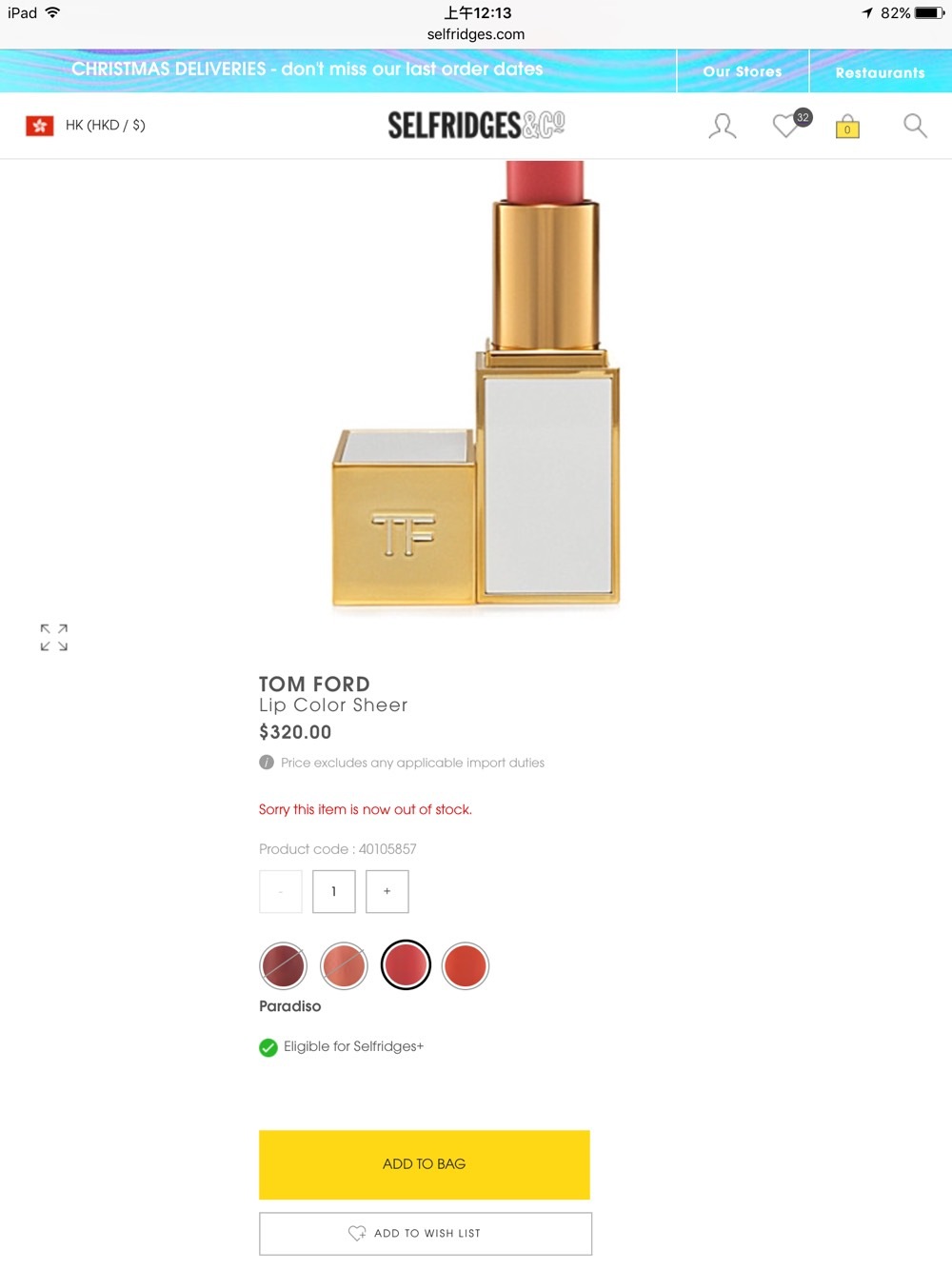The height and width of the screenshot is (1270, 952).
Task: Select the crossed-out peach lipstick shade
Action: (345, 966)
